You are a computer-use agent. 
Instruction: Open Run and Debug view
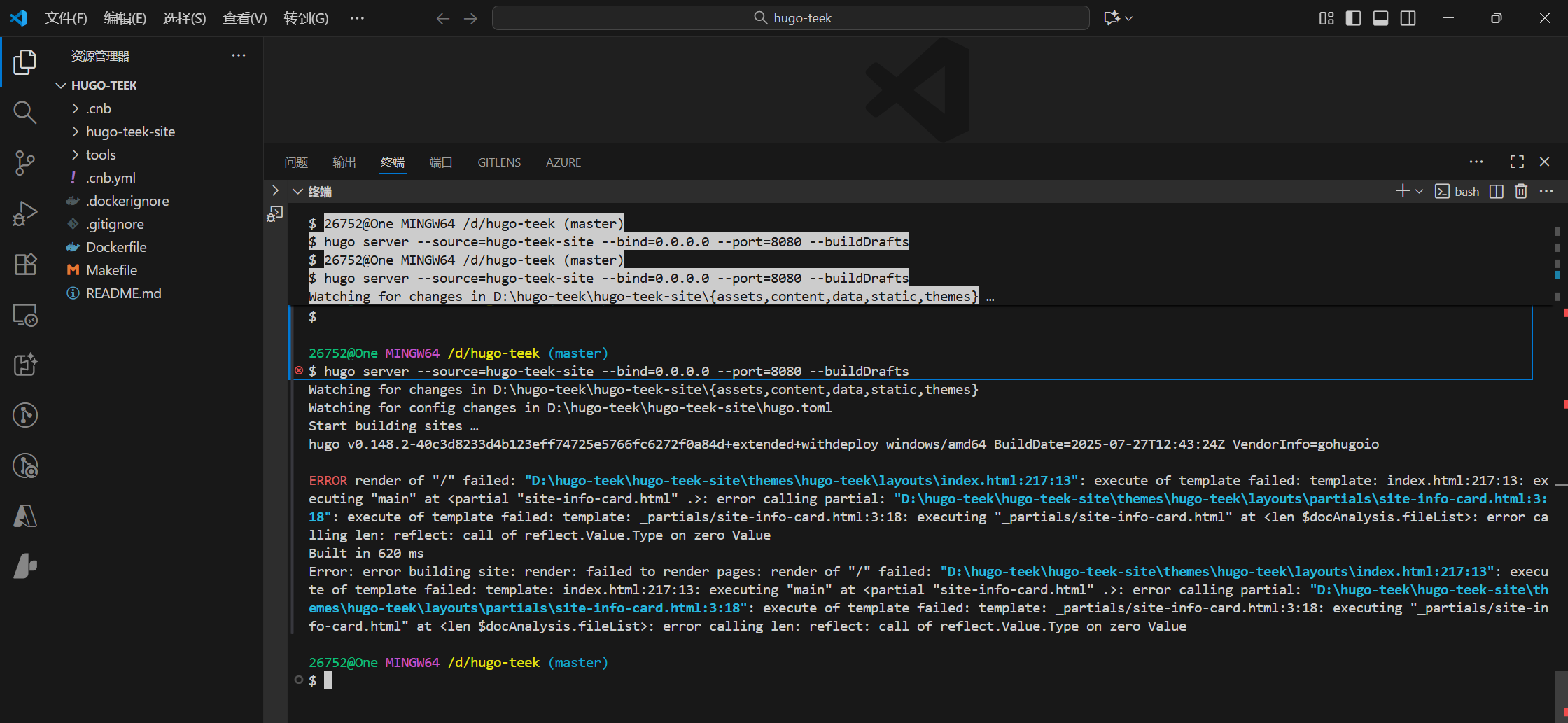24,213
